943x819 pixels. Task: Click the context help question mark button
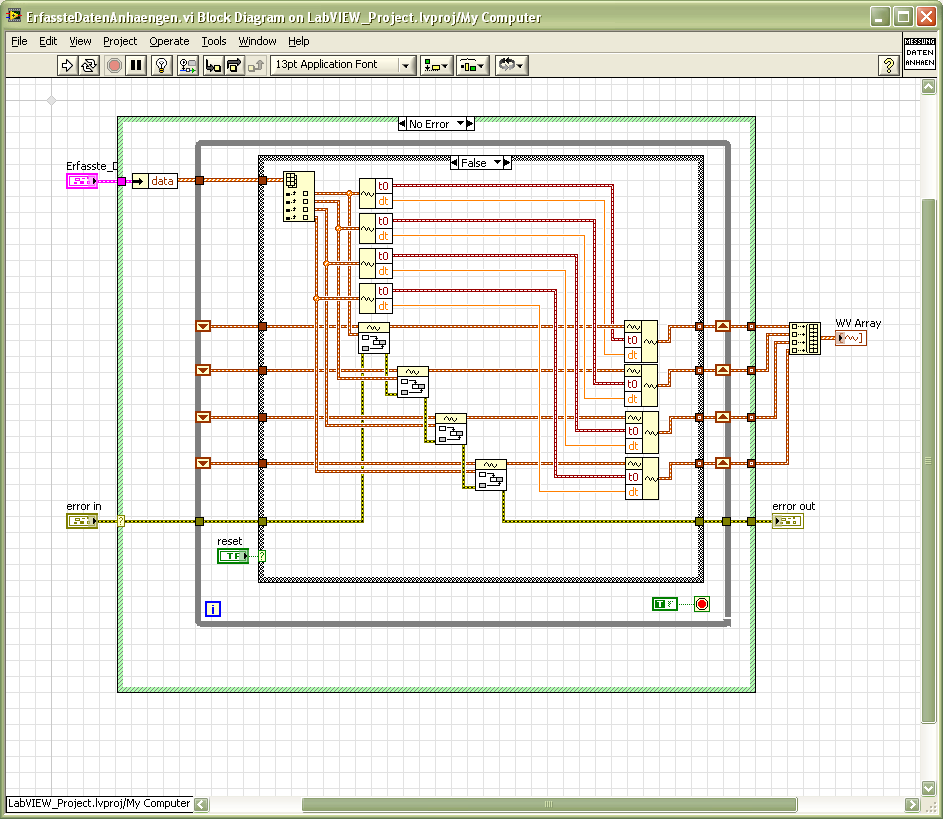887,65
